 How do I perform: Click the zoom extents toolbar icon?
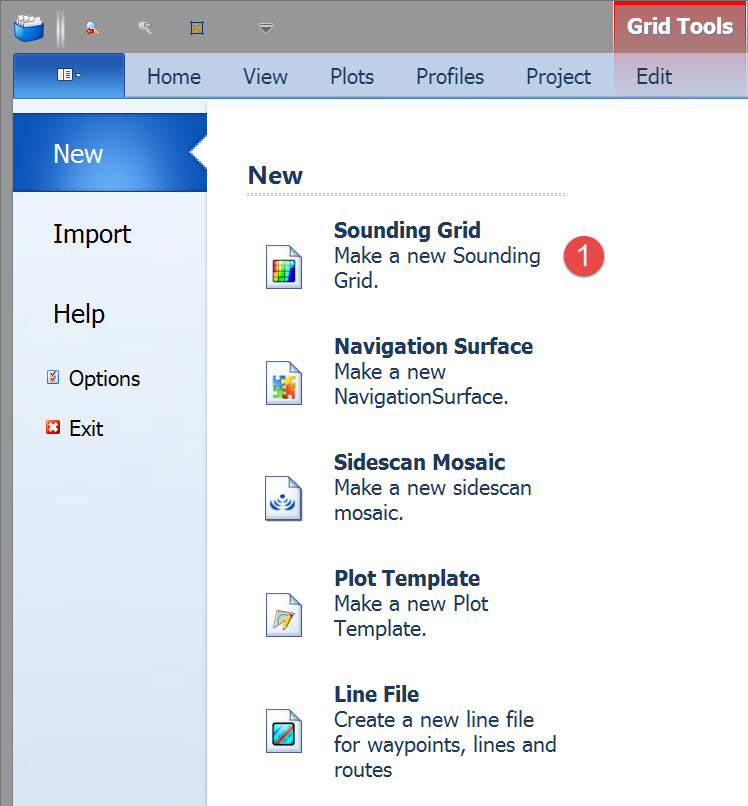tap(197, 28)
